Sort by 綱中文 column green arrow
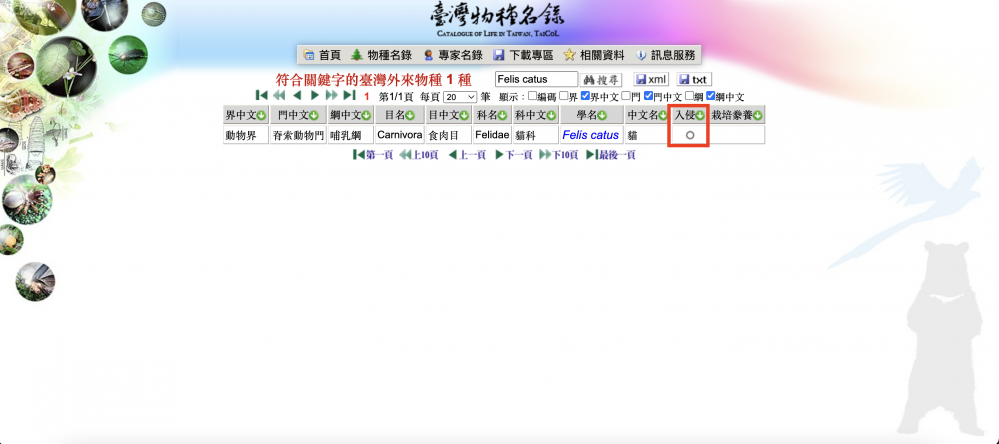 pos(366,116)
